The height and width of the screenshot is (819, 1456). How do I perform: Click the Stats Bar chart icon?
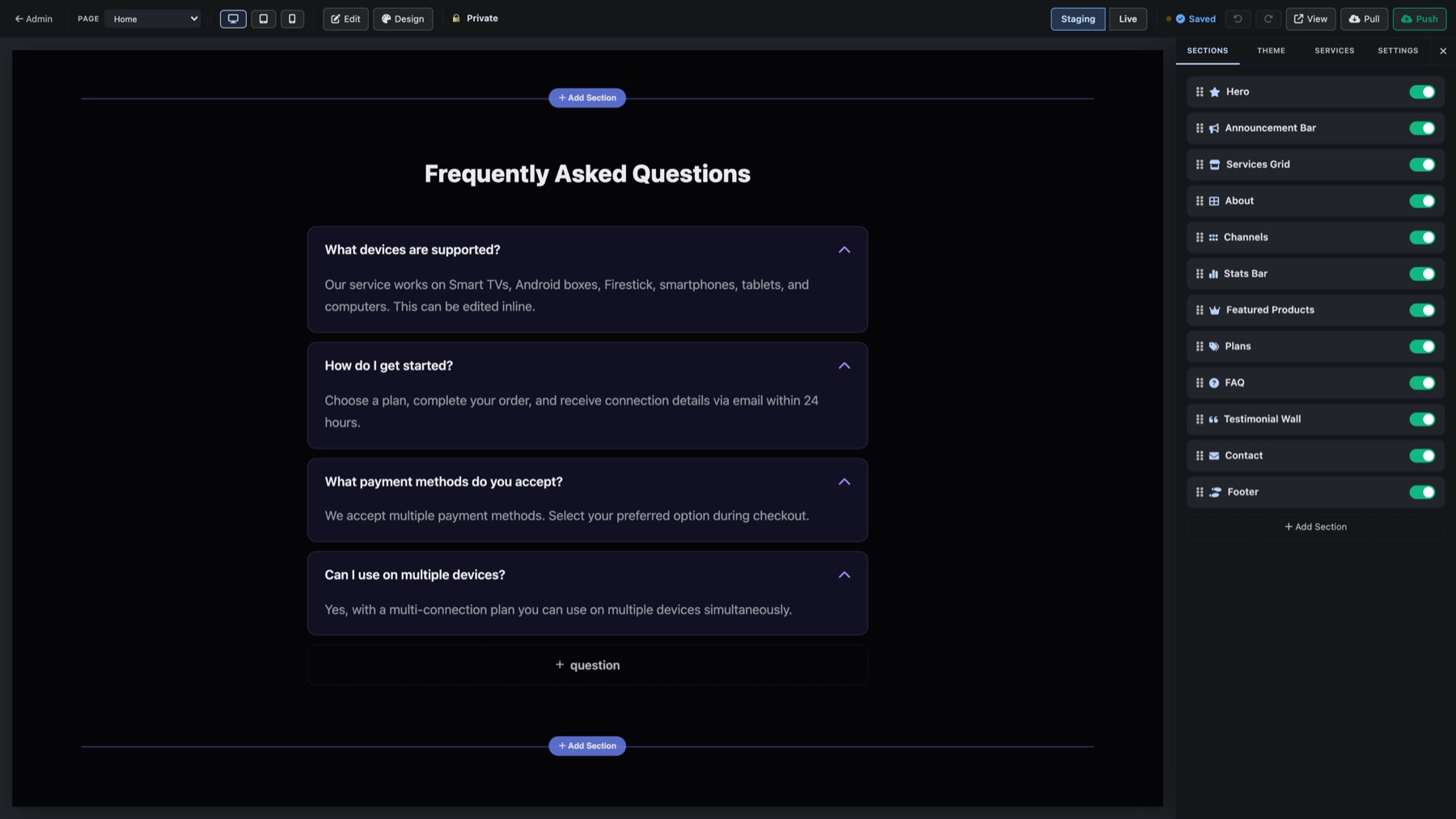[1213, 274]
